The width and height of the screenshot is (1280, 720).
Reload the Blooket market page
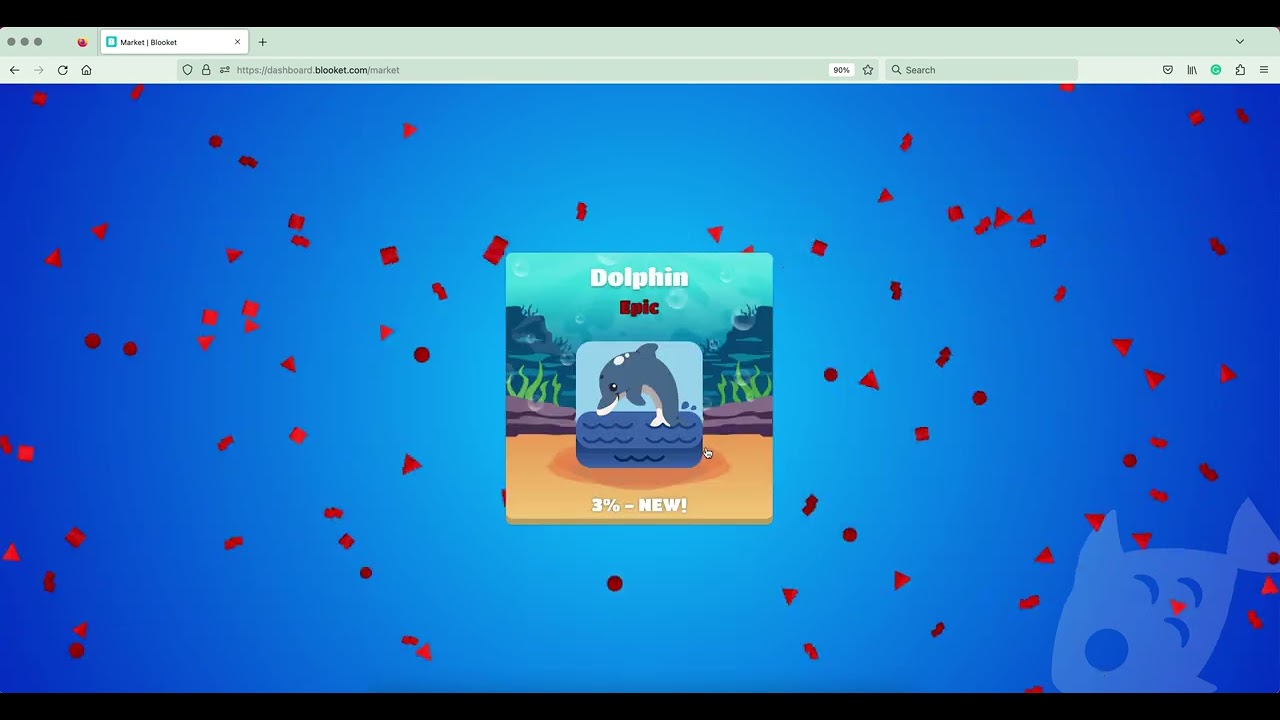pyautogui.click(x=62, y=70)
